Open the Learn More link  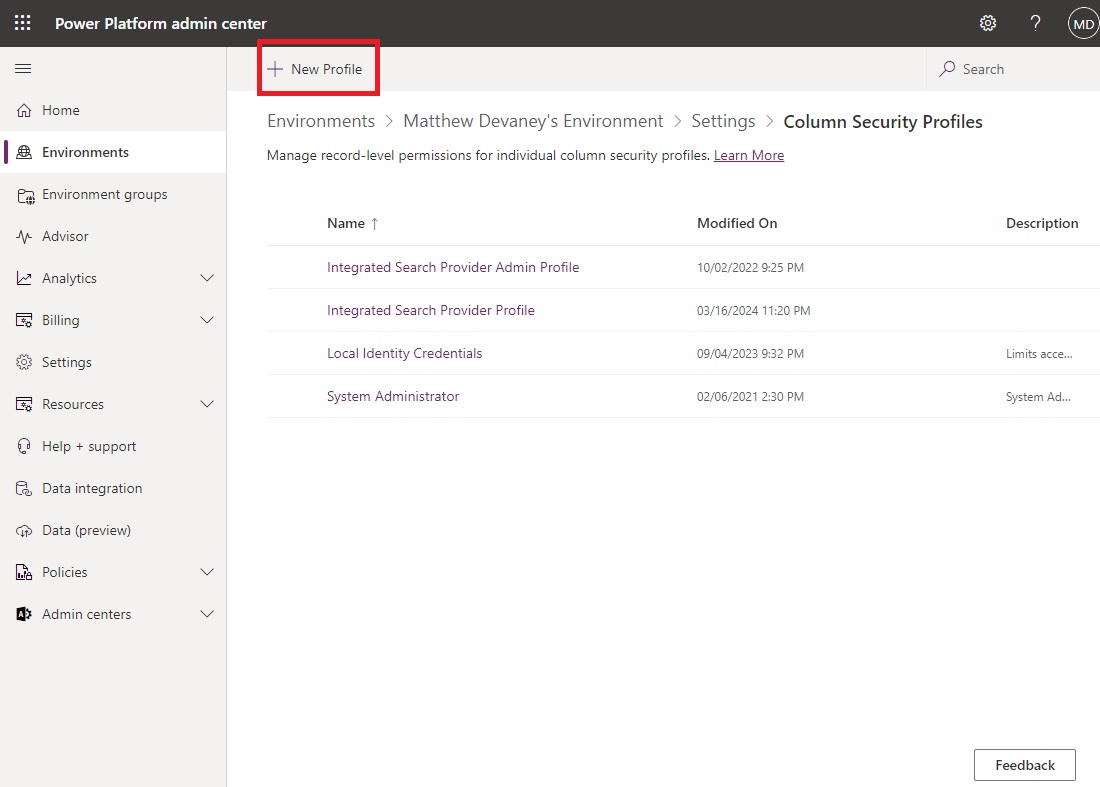(748, 156)
